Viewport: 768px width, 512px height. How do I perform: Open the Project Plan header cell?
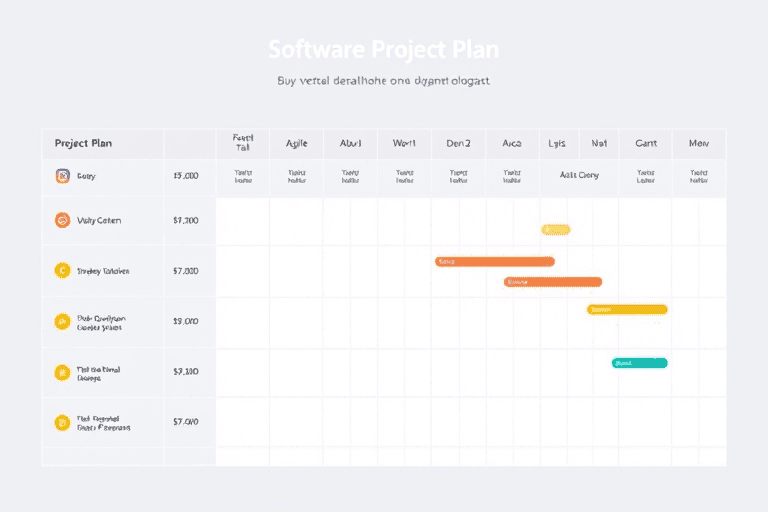click(83, 143)
